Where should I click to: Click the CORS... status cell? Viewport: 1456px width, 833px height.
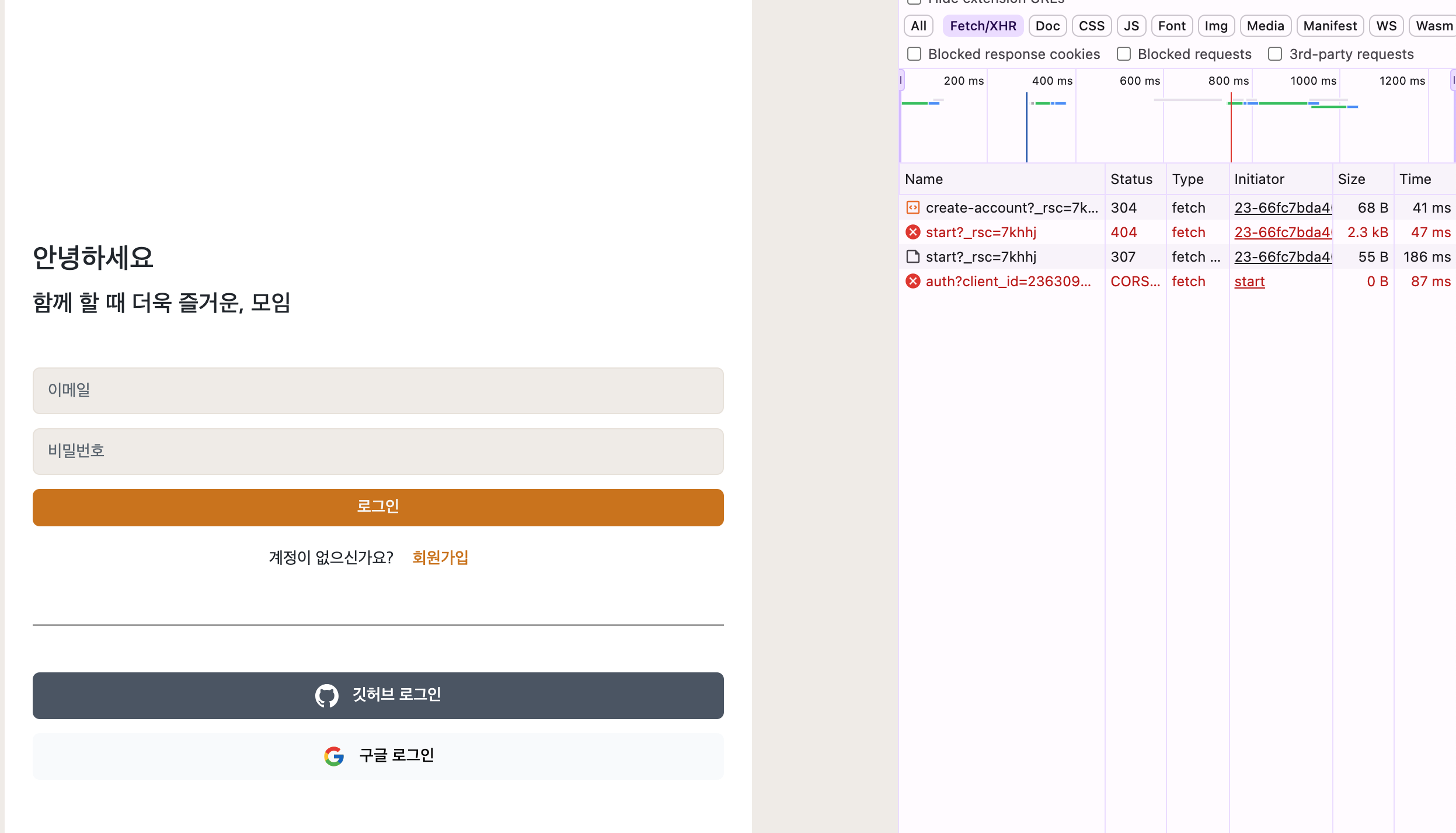tap(1135, 281)
